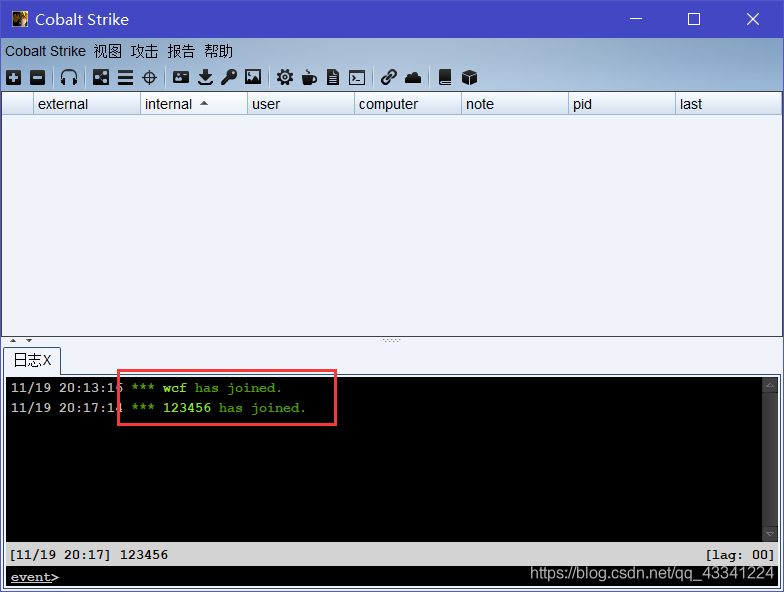Sort by last column header

(x=728, y=104)
